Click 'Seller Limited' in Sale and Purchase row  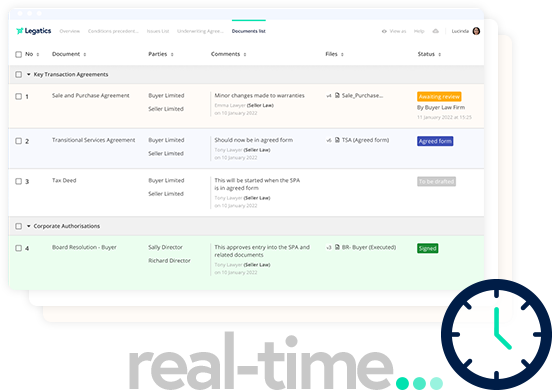pos(166,109)
